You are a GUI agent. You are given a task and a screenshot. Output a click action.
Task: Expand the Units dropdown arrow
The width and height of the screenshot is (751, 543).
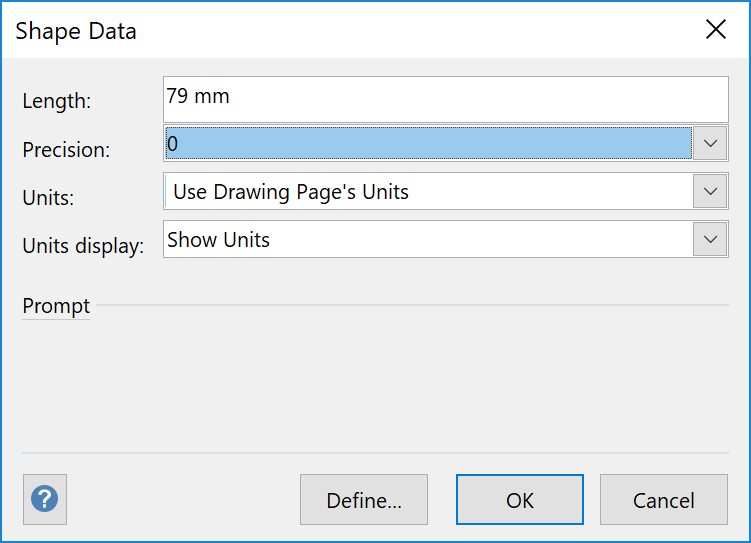click(710, 191)
